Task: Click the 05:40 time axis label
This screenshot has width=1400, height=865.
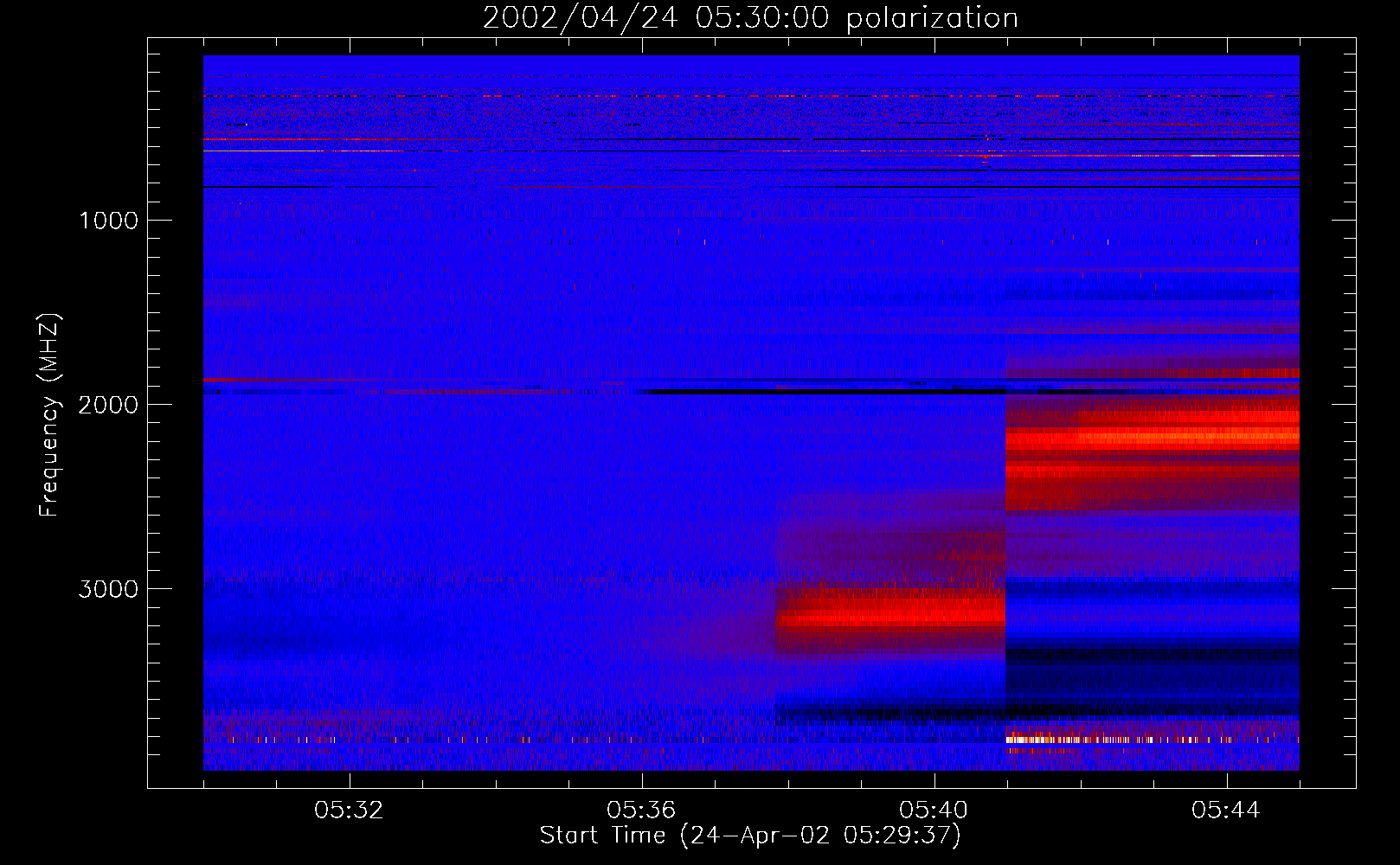Action: coord(934,811)
